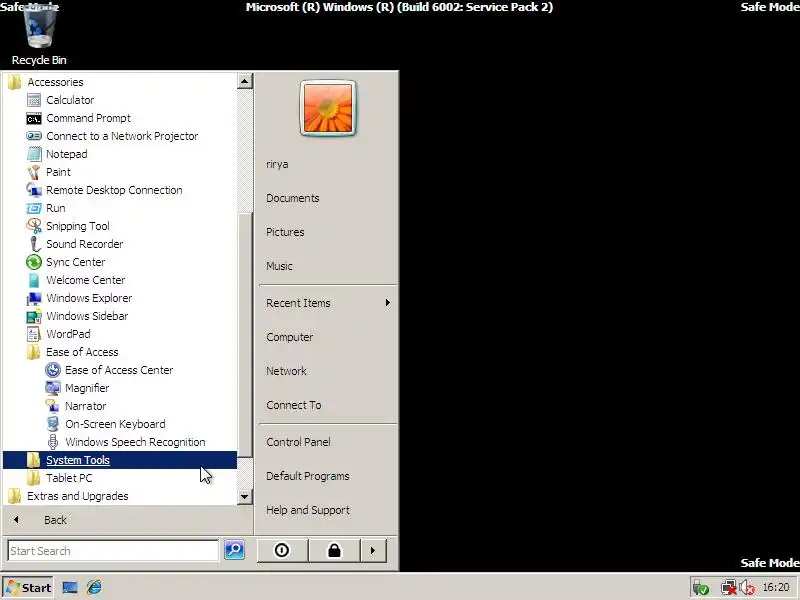800x600 pixels.
Task: Open the Windows Sidebar icon
Action: click(34, 316)
